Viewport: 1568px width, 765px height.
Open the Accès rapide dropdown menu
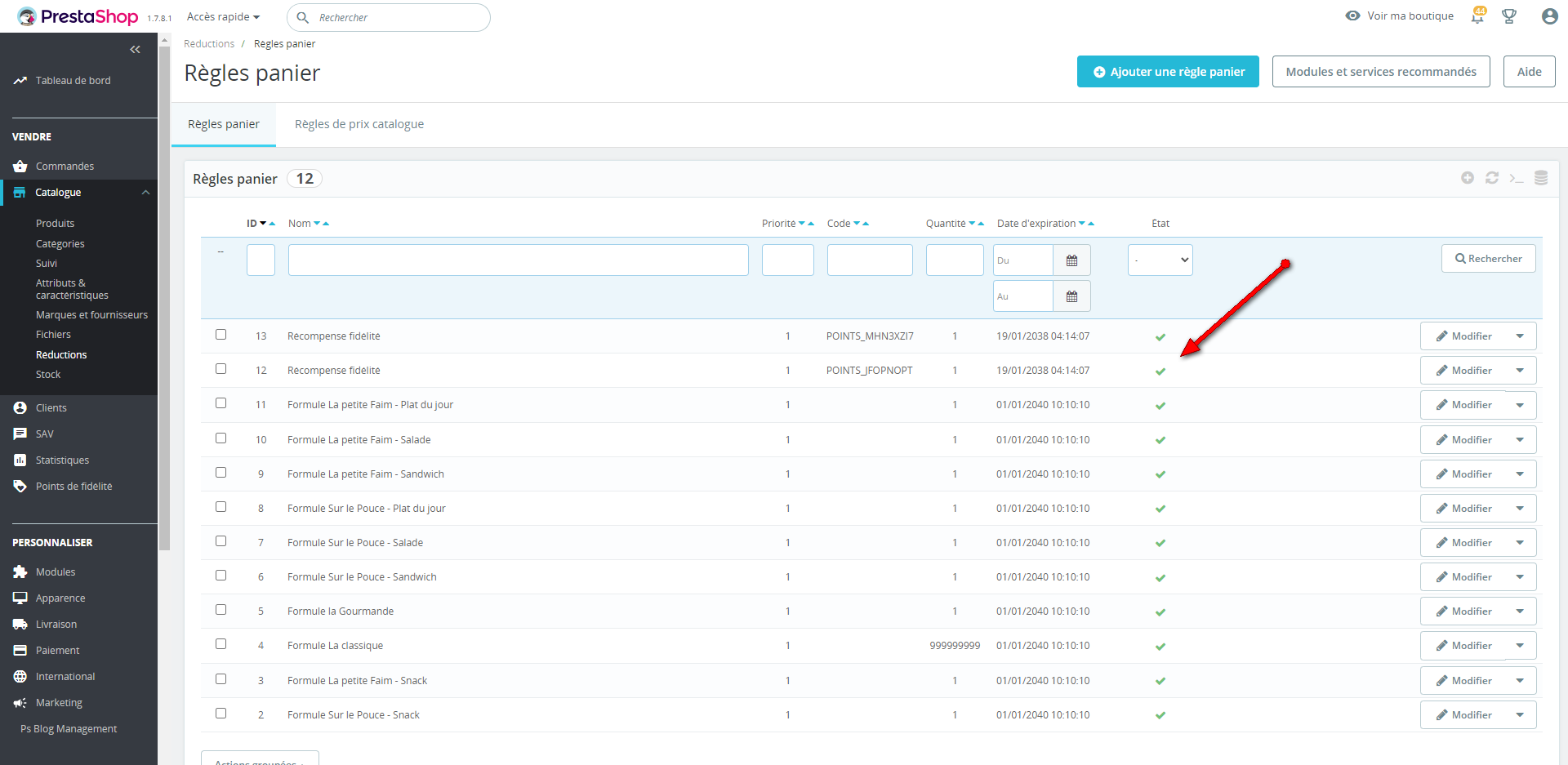[x=223, y=17]
